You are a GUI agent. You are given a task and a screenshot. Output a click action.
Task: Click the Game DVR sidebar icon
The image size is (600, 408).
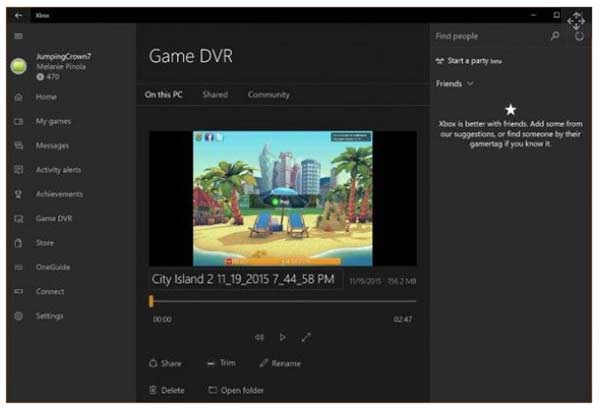18,219
